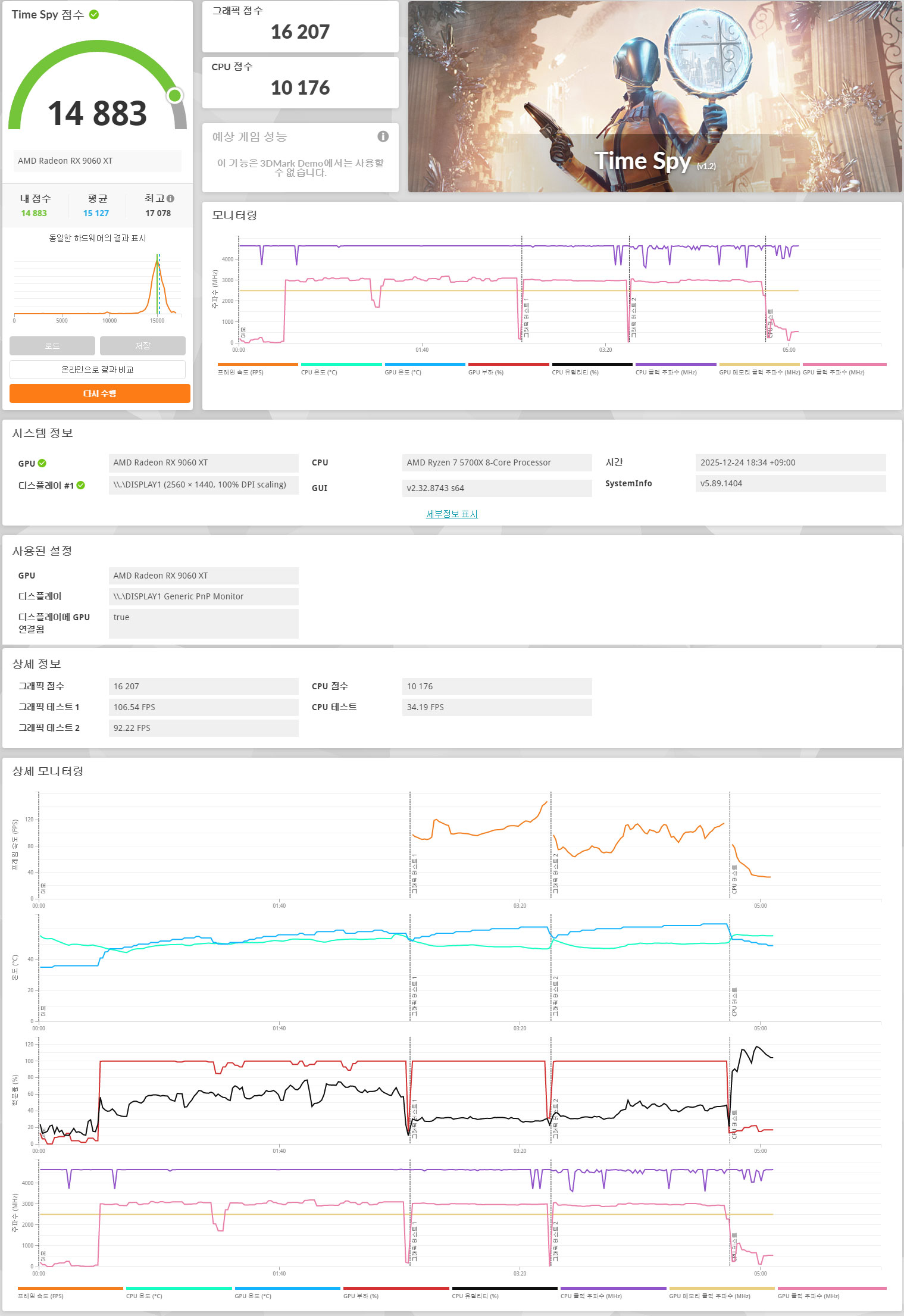Toggle CPU 클럭 주파수 legend in top 모니터링 chart
Image resolution: width=904 pixels, height=1316 pixels.
click(x=675, y=369)
